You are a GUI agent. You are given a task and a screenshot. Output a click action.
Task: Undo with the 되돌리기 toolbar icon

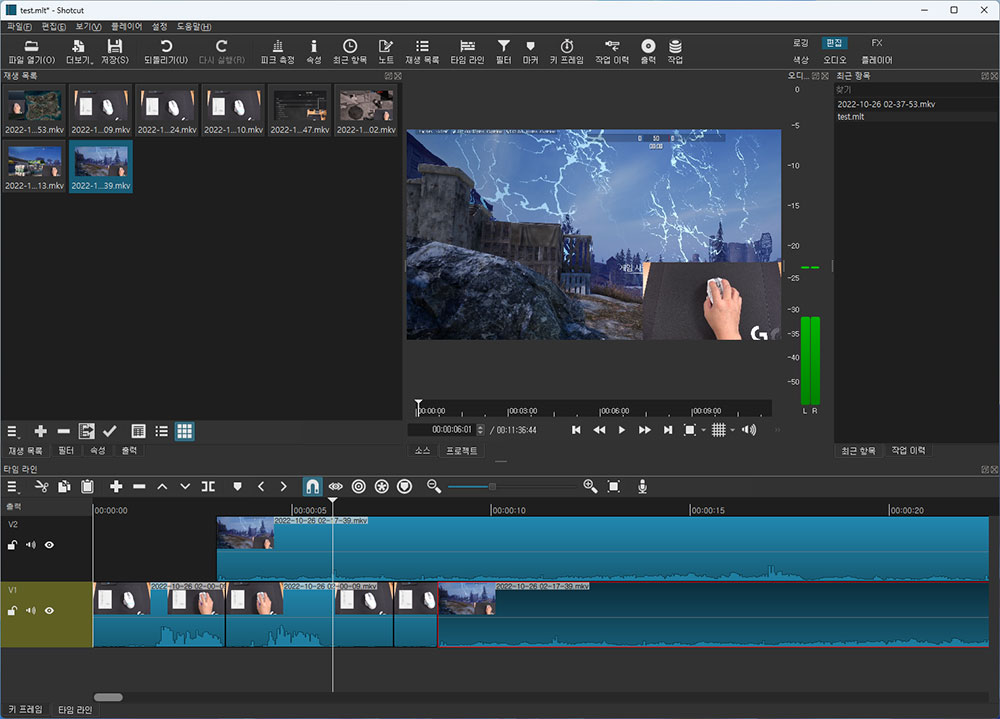coord(166,52)
